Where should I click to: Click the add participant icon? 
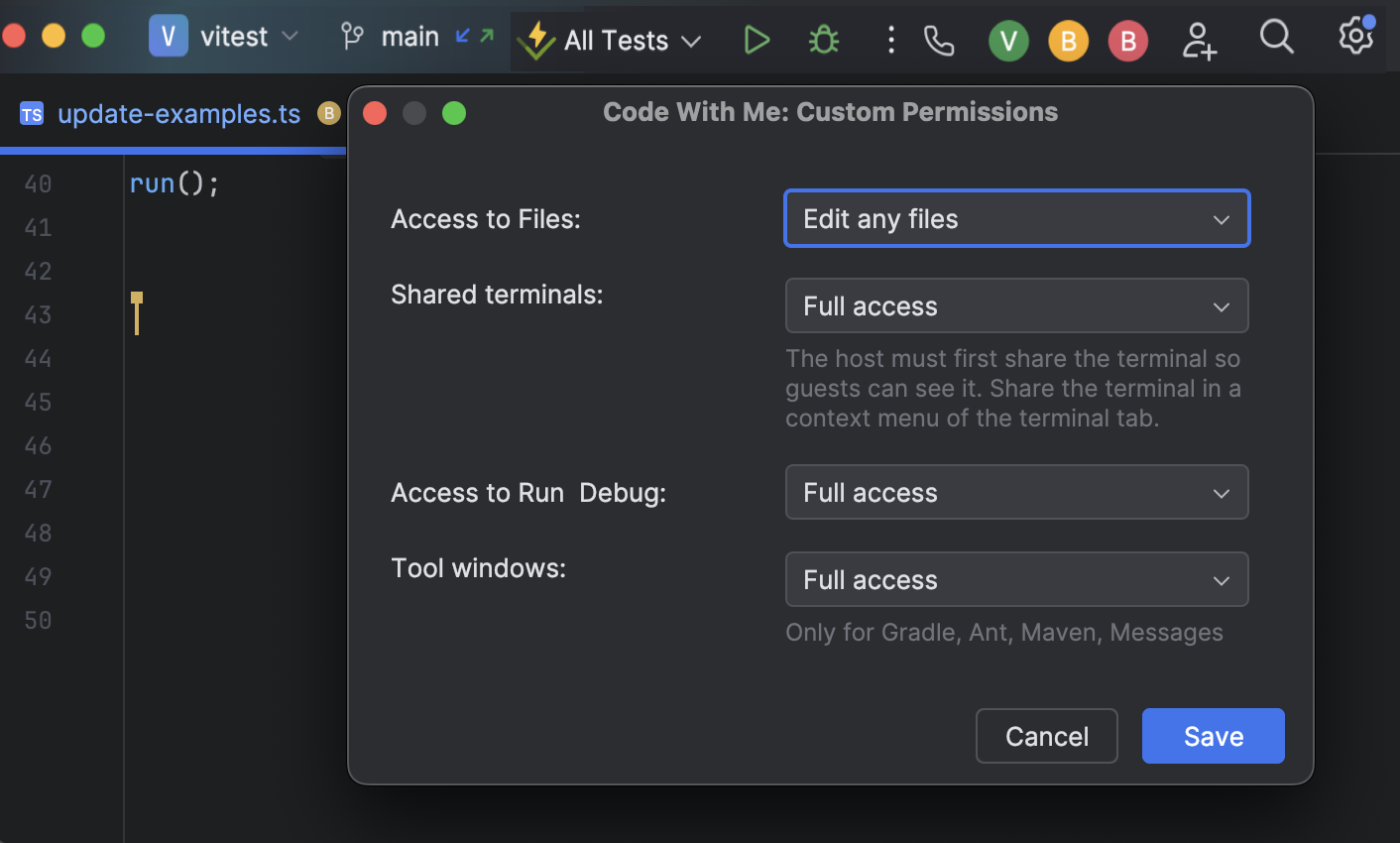(1200, 40)
